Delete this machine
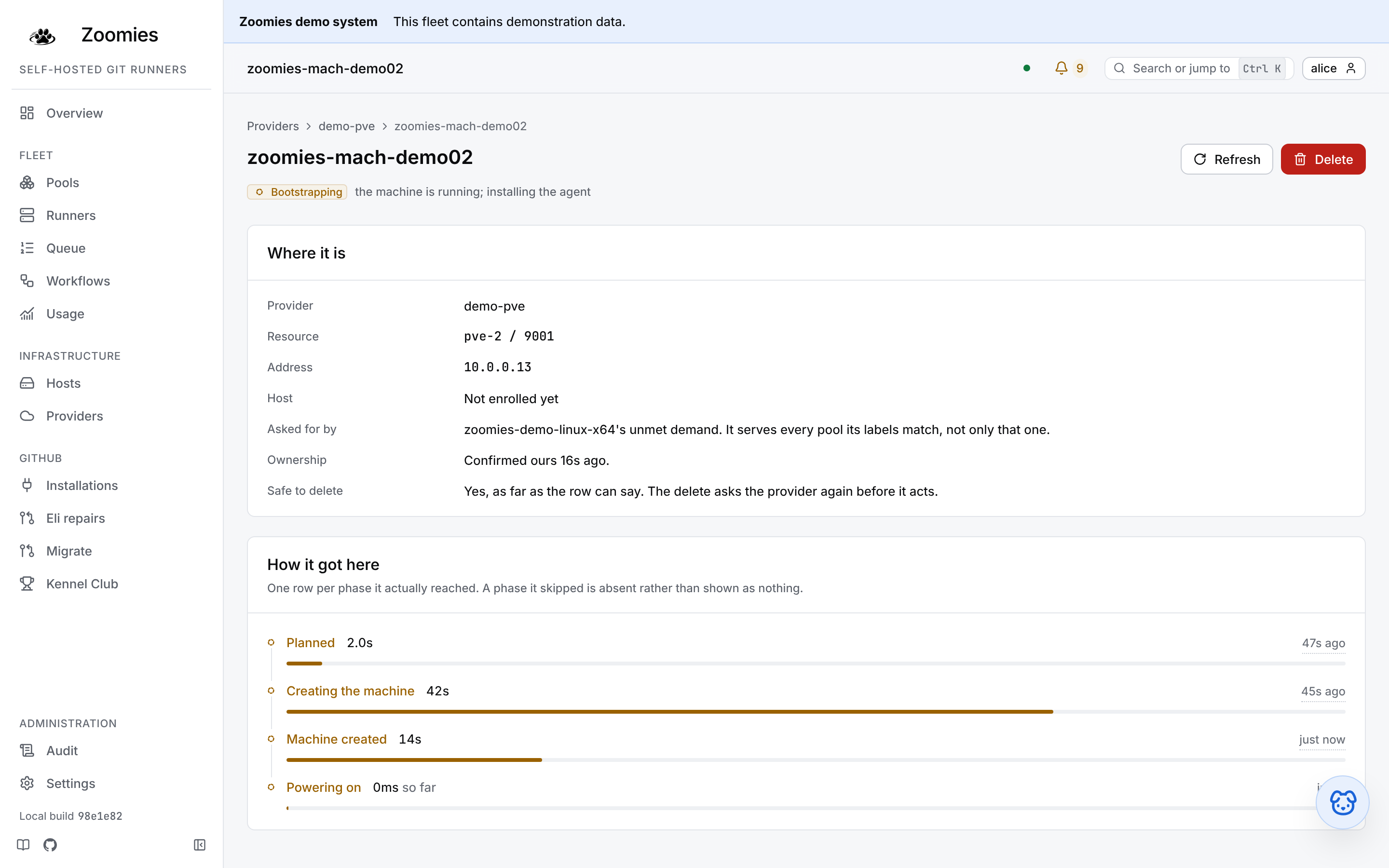 pos(1322,159)
